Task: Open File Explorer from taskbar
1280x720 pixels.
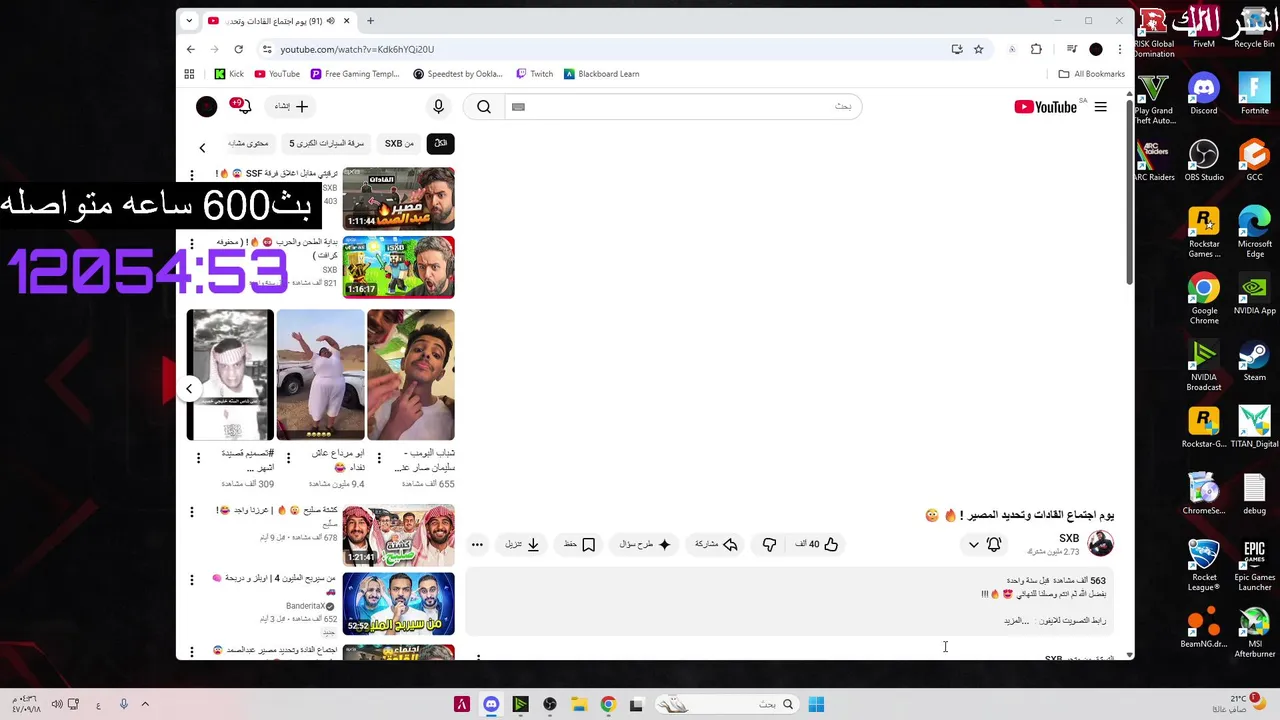Action: (x=578, y=705)
